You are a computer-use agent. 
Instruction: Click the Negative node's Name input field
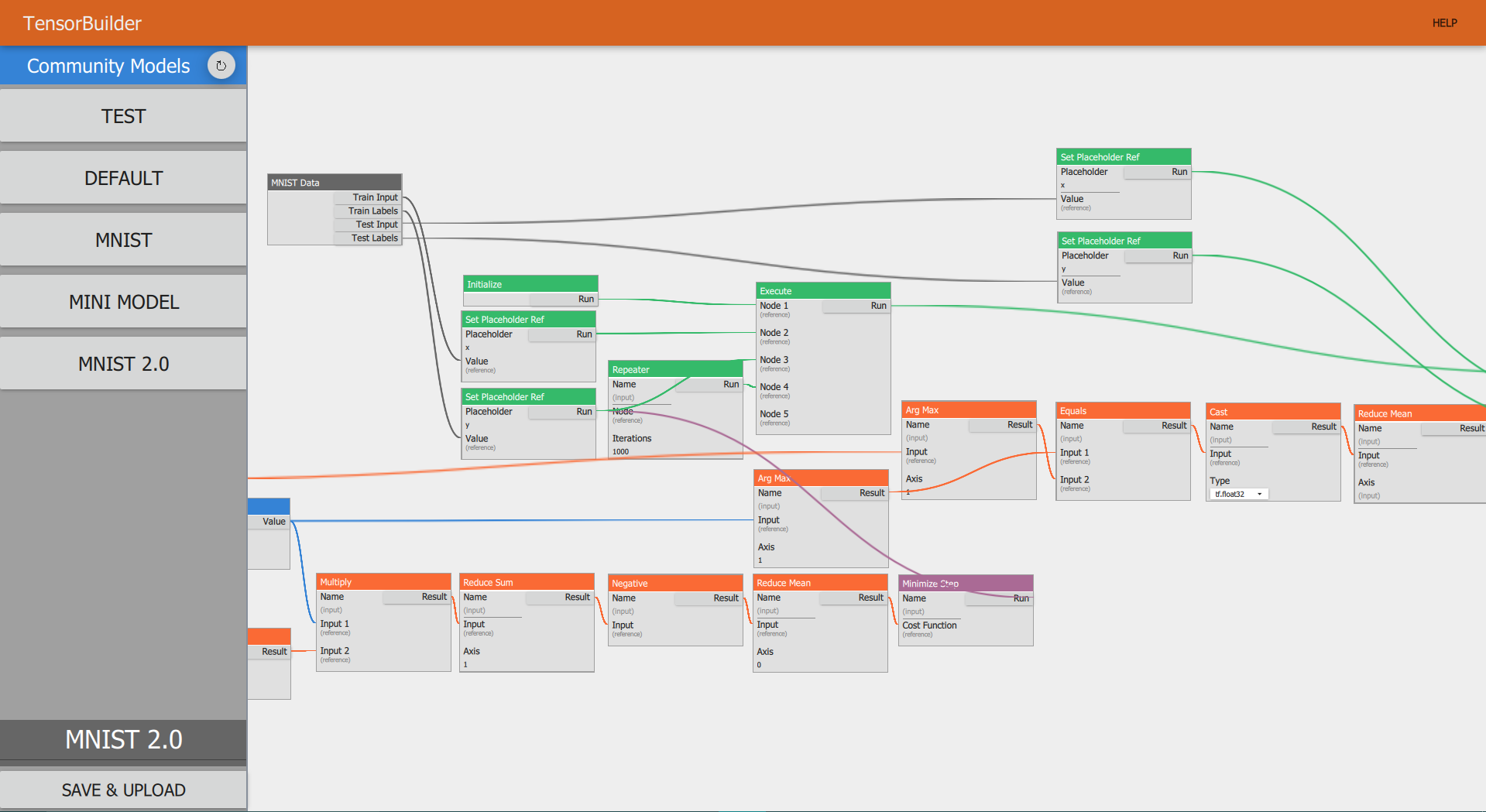[x=641, y=612]
